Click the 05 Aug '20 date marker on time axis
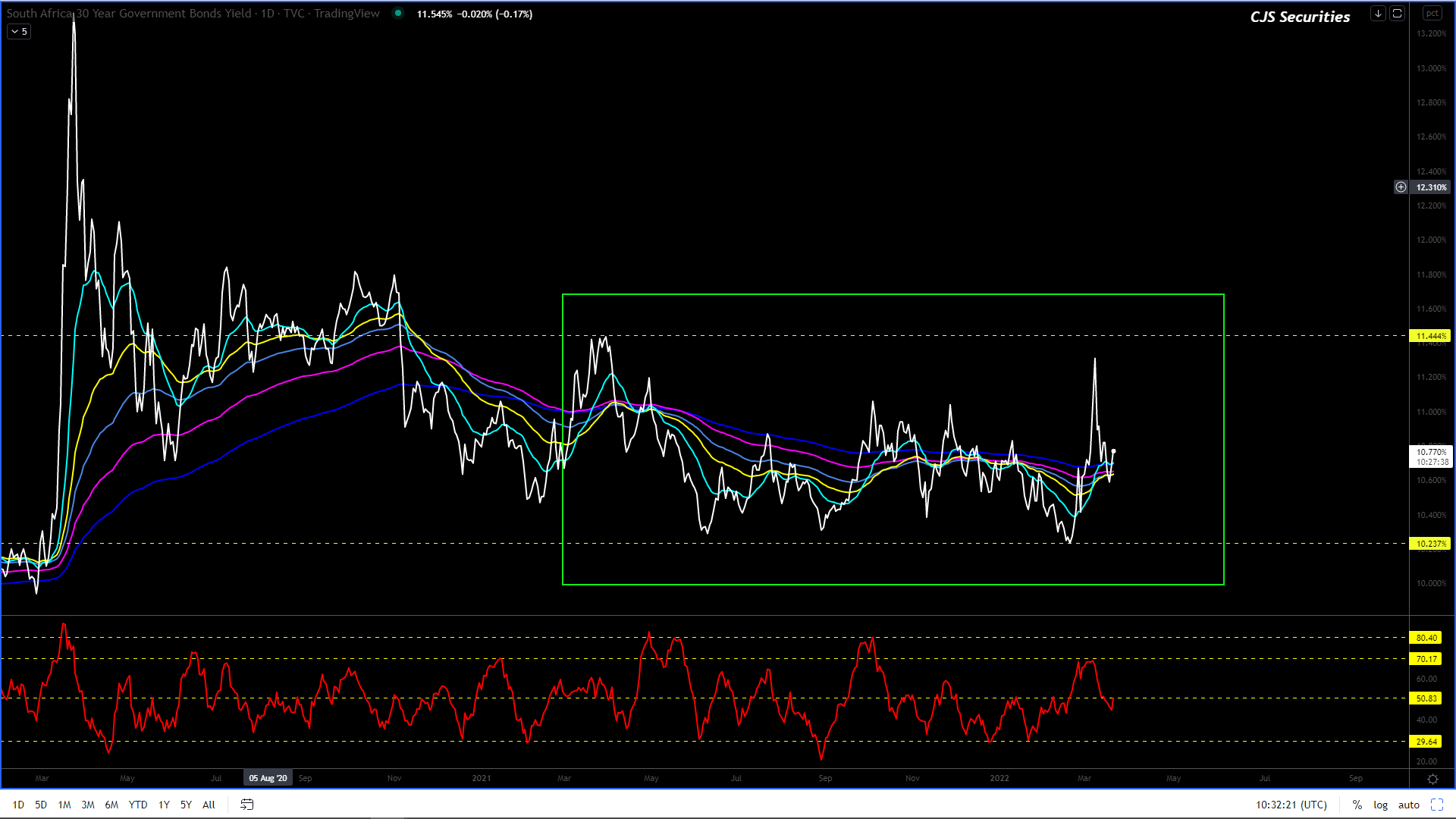Screen dimensions: 1456x819 (268, 778)
